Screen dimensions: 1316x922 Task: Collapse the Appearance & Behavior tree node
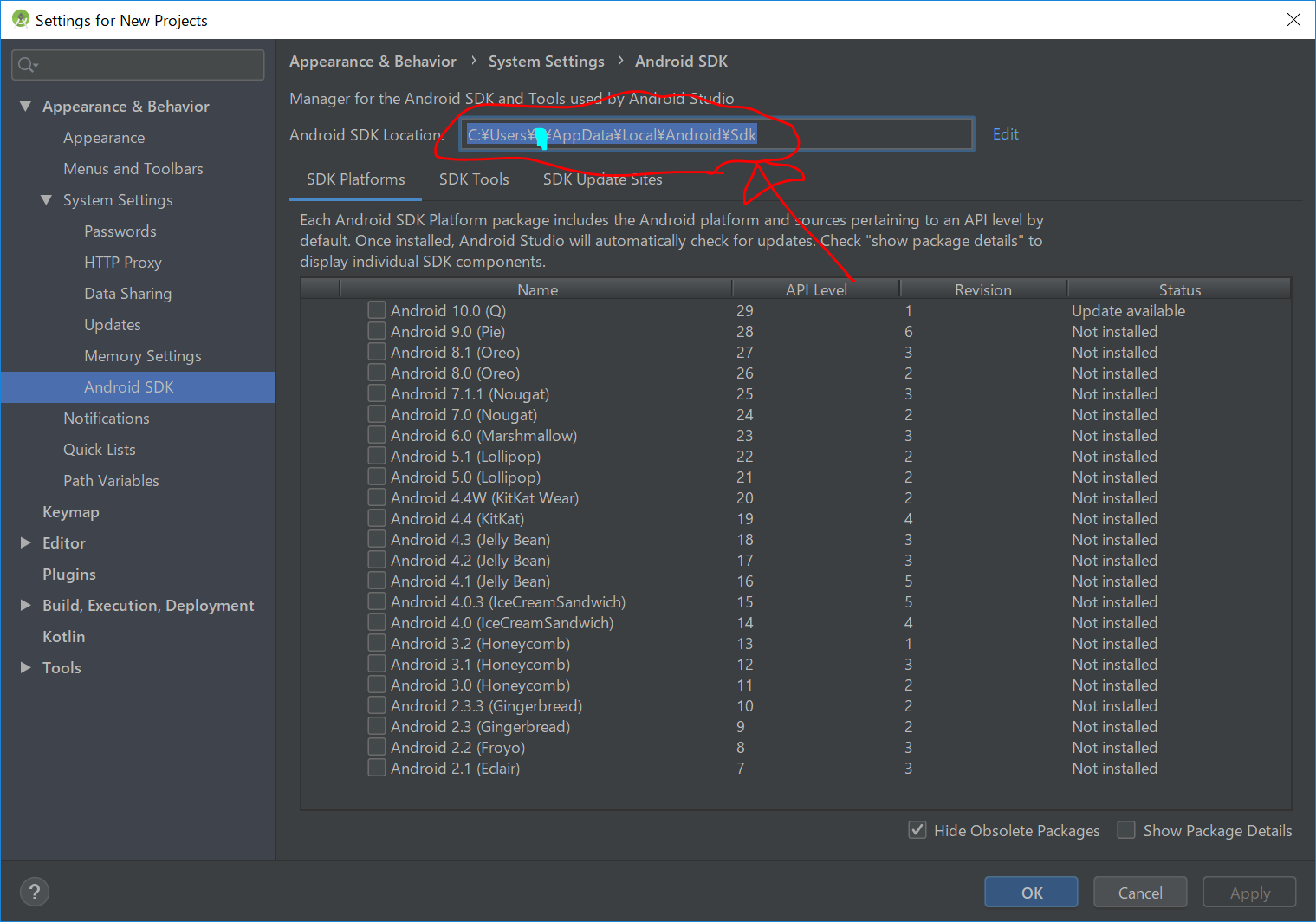pos(25,106)
